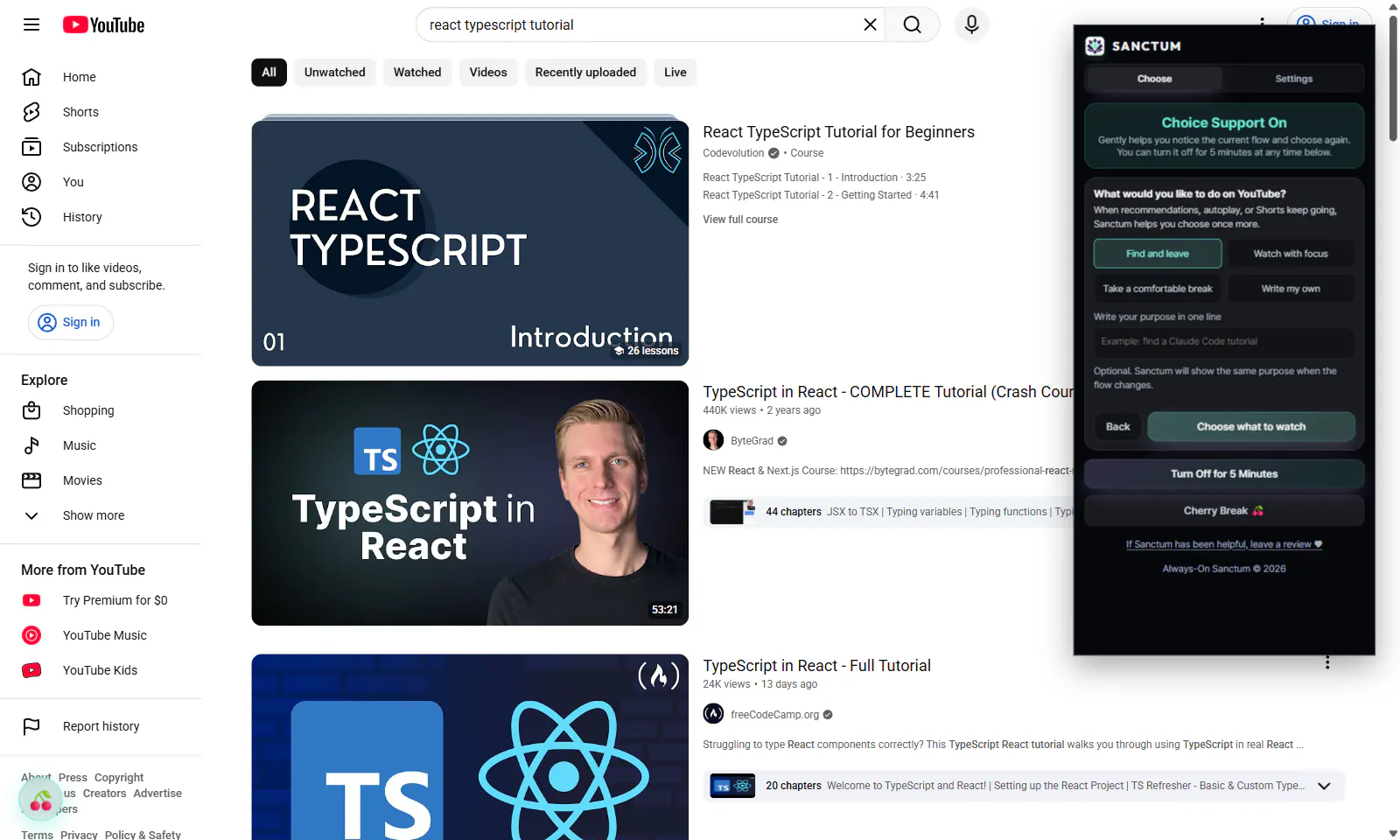Clear the search box with the X icon
The height and width of the screenshot is (840, 1400).
point(870,24)
